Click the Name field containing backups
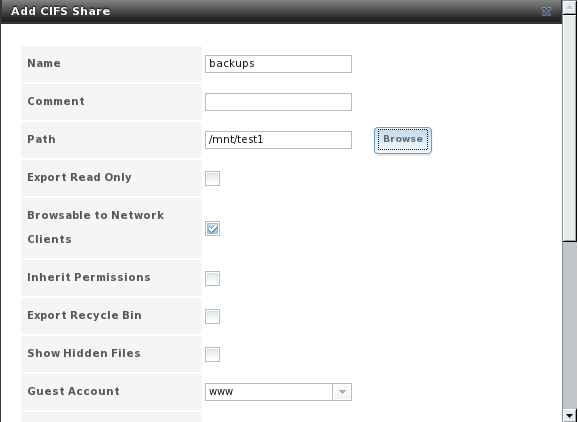Screen dimensions: 578x422 click(x=278, y=64)
